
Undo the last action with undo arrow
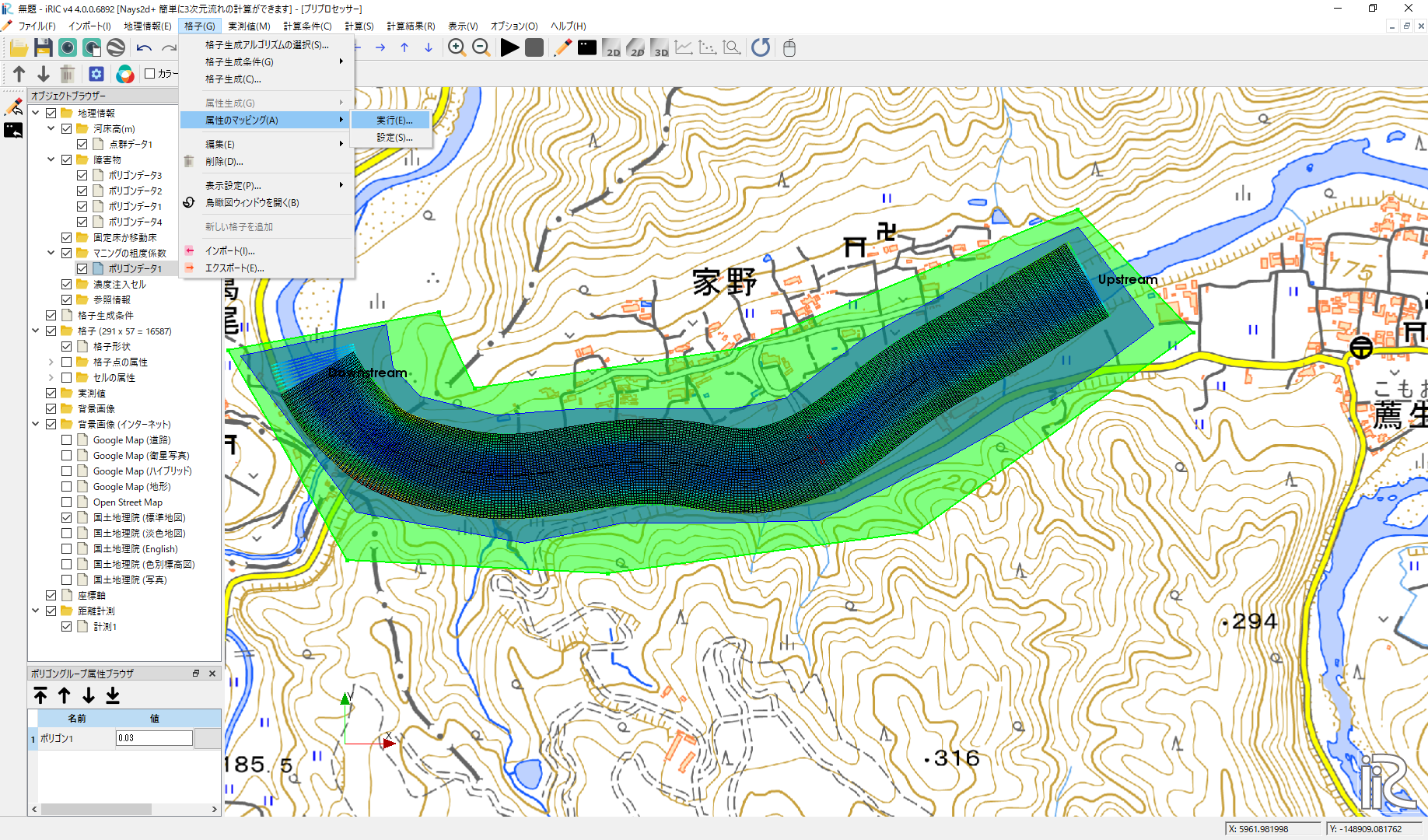[x=144, y=48]
